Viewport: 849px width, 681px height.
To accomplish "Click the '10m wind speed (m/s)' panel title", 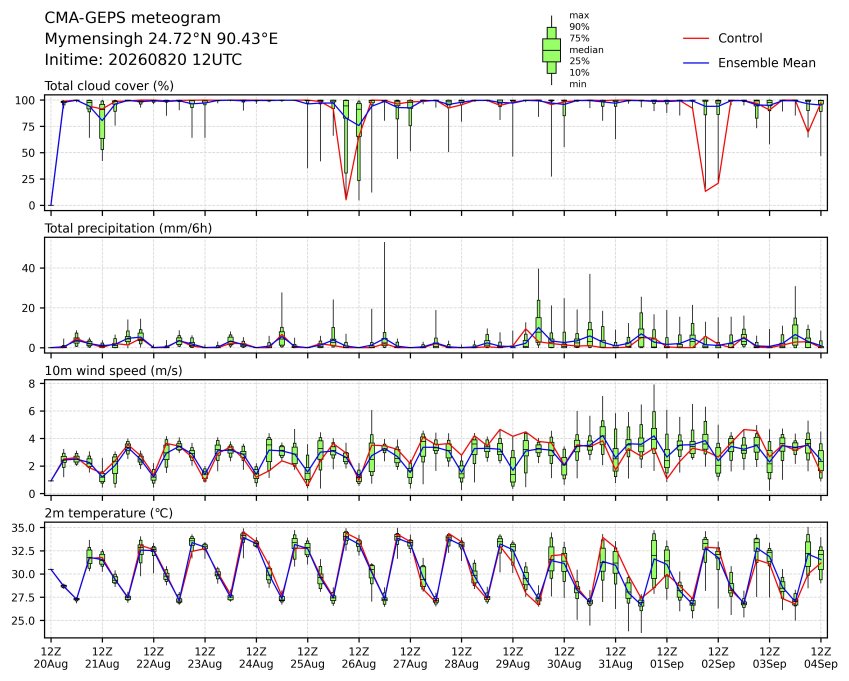I will pos(113,371).
